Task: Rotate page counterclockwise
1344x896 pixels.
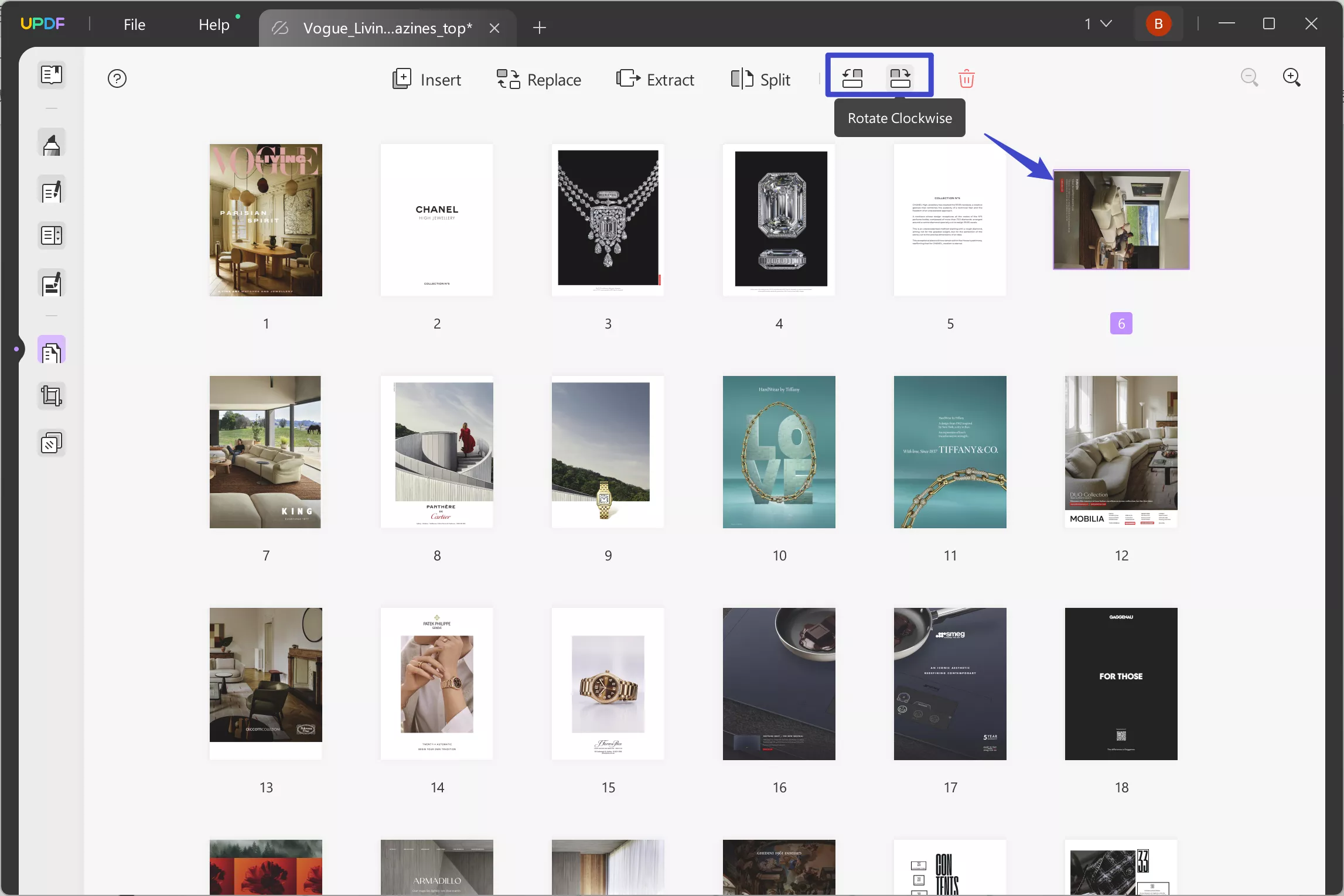Action: (x=852, y=78)
